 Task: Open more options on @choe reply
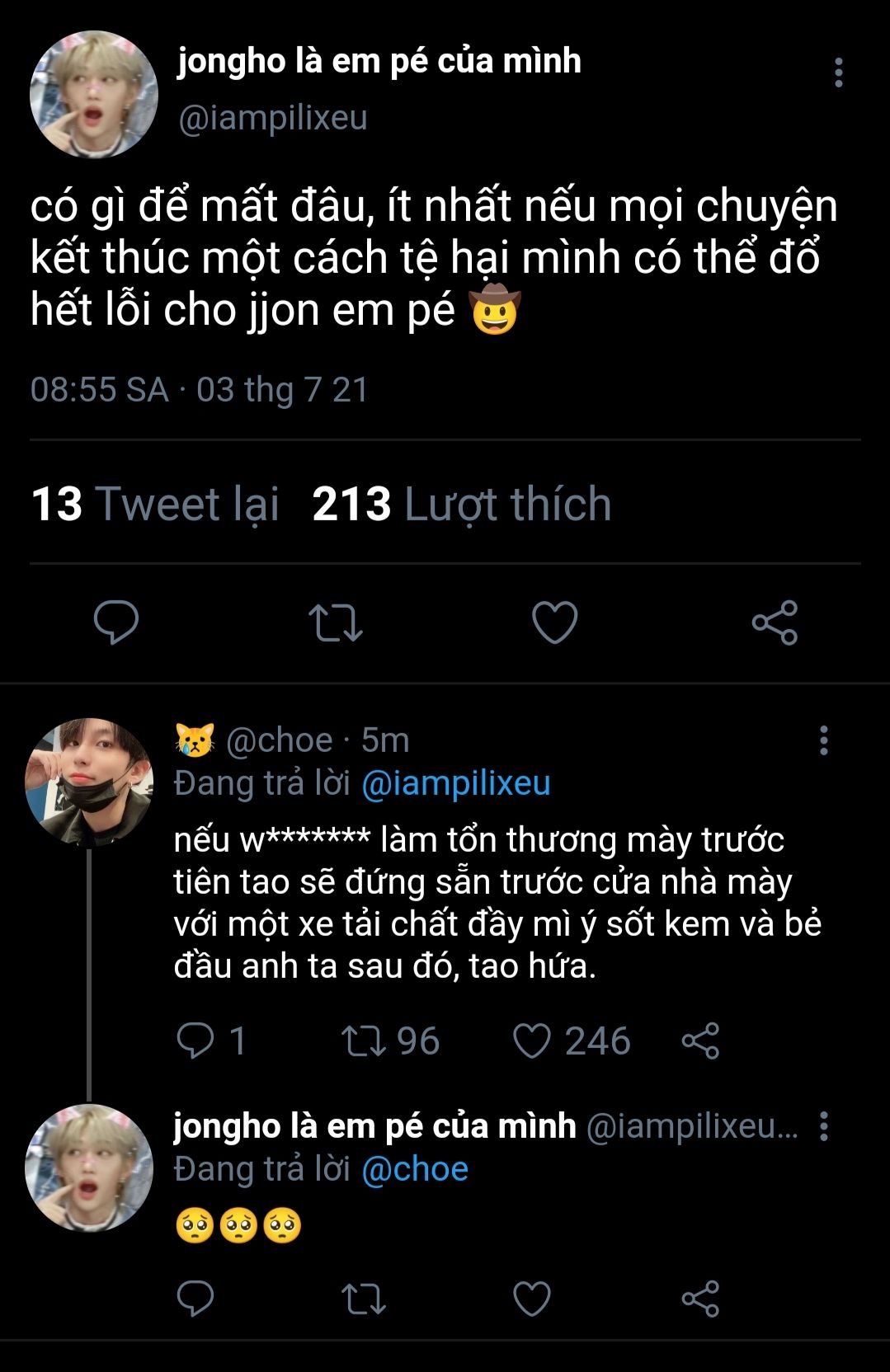coord(823,740)
